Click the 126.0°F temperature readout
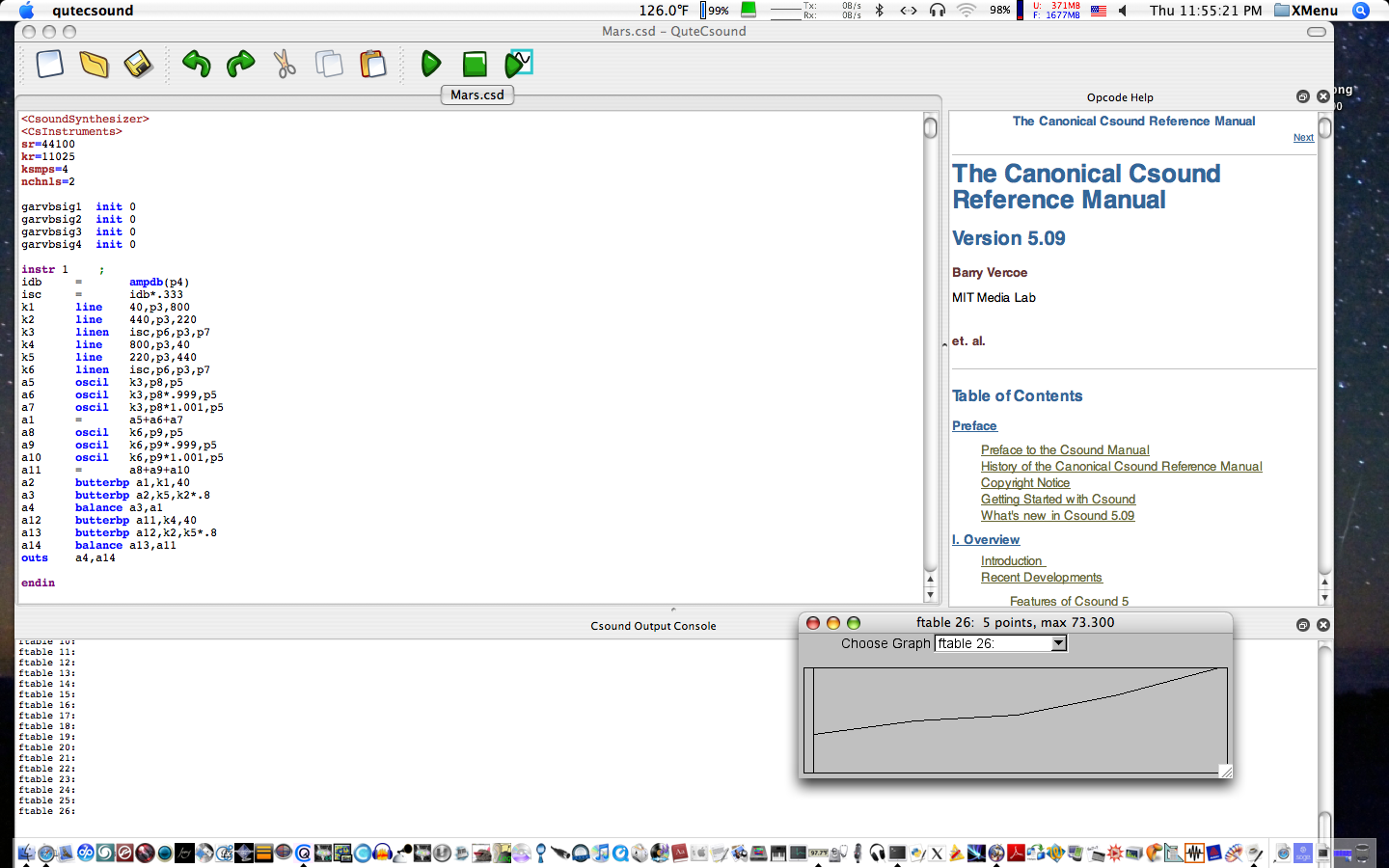 click(x=664, y=11)
